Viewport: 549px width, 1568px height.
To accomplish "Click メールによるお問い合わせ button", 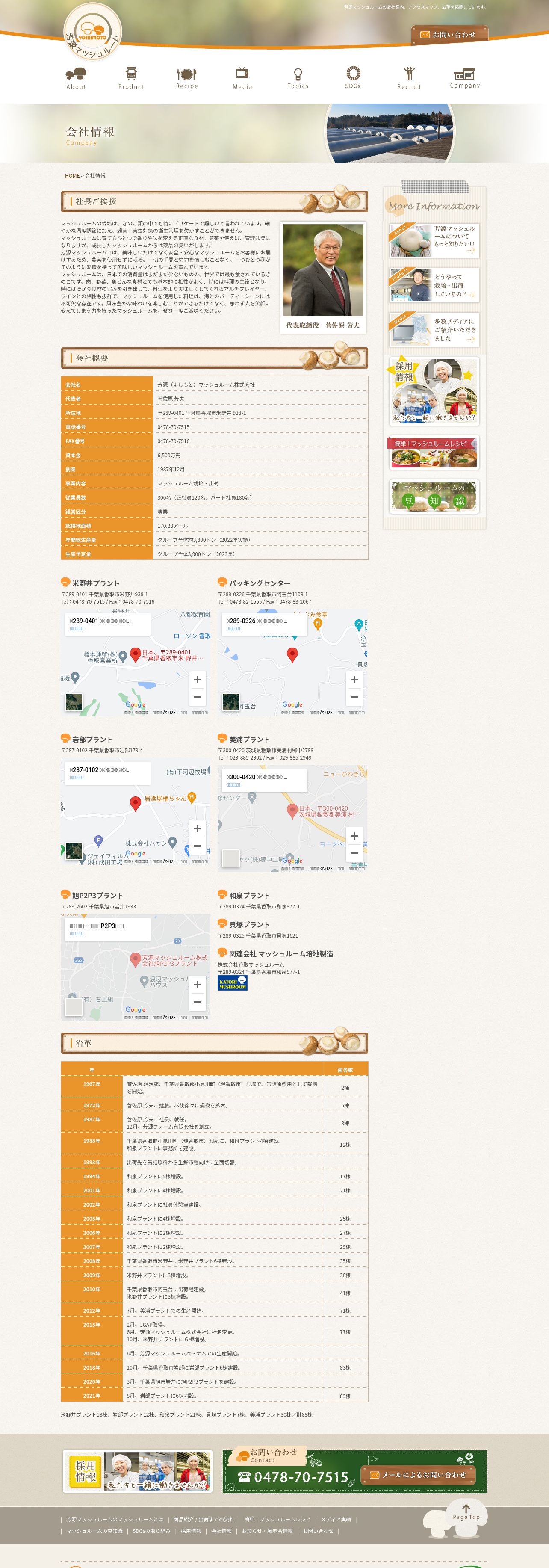I will click(418, 1475).
